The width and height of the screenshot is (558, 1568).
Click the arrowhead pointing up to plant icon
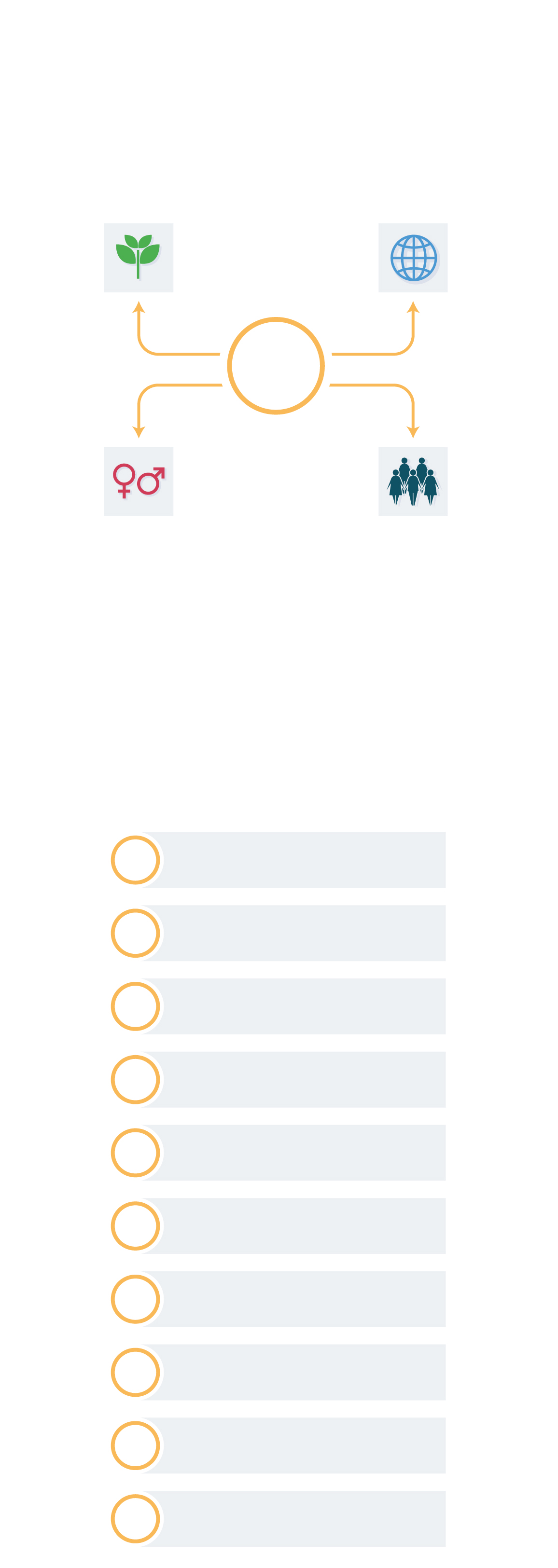(x=139, y=307)
